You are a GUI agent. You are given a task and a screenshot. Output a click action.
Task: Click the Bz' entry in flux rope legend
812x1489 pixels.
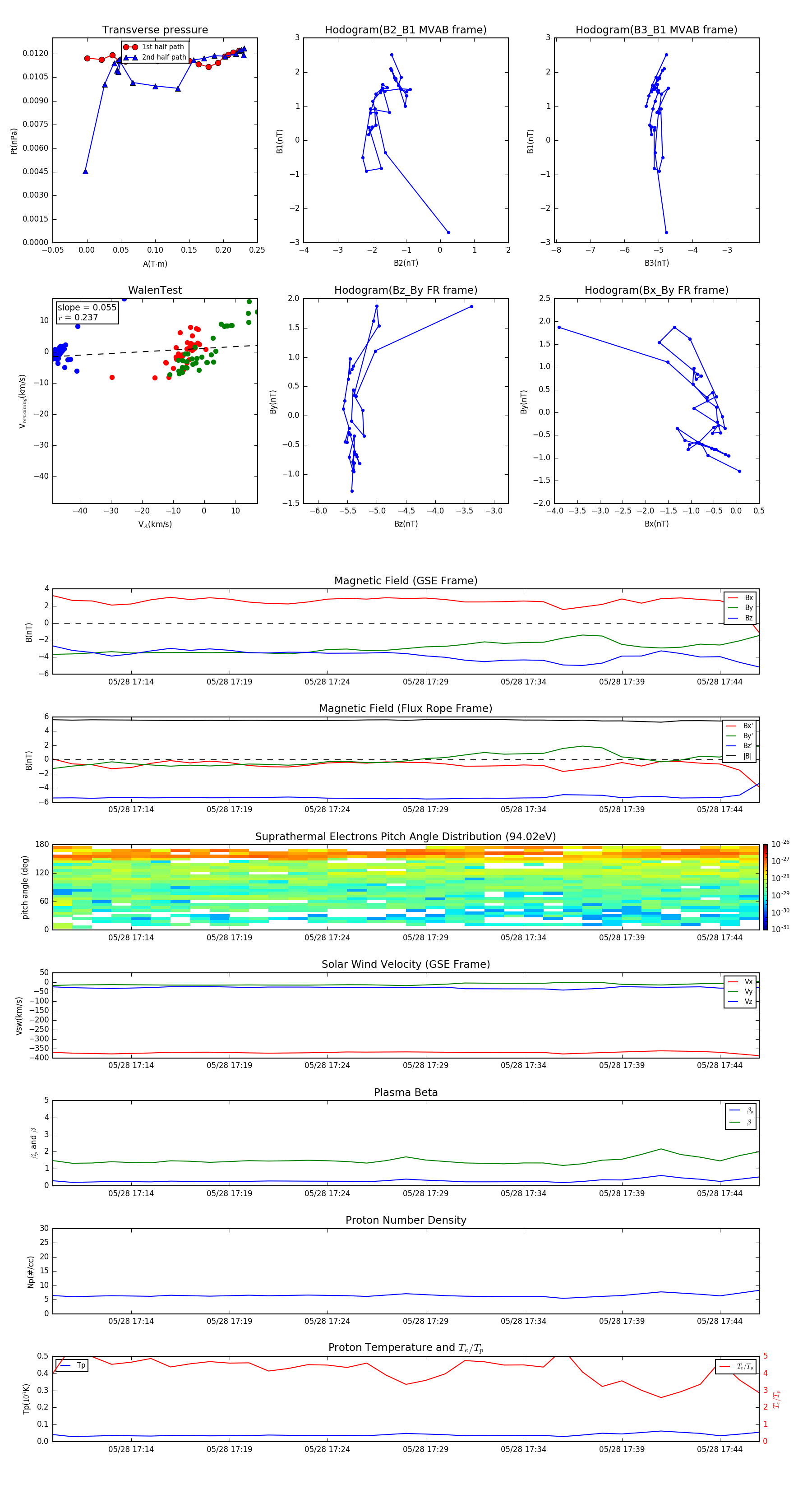click(739, 746)
